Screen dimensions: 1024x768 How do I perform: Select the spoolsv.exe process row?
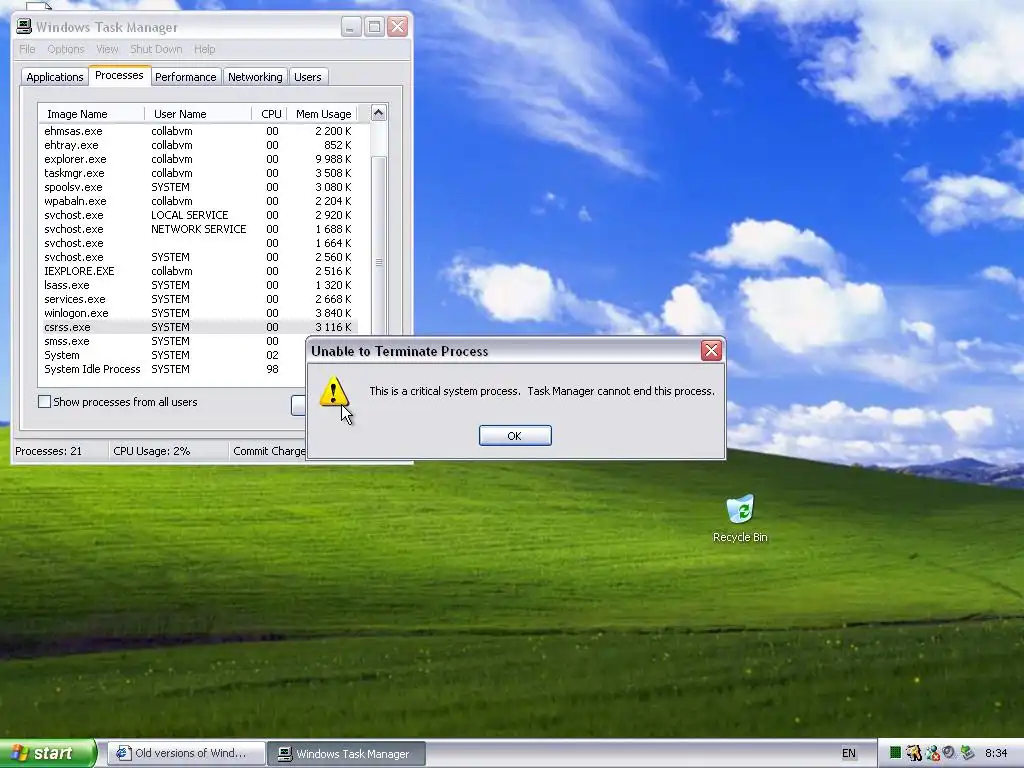click(x=200, y=187)
